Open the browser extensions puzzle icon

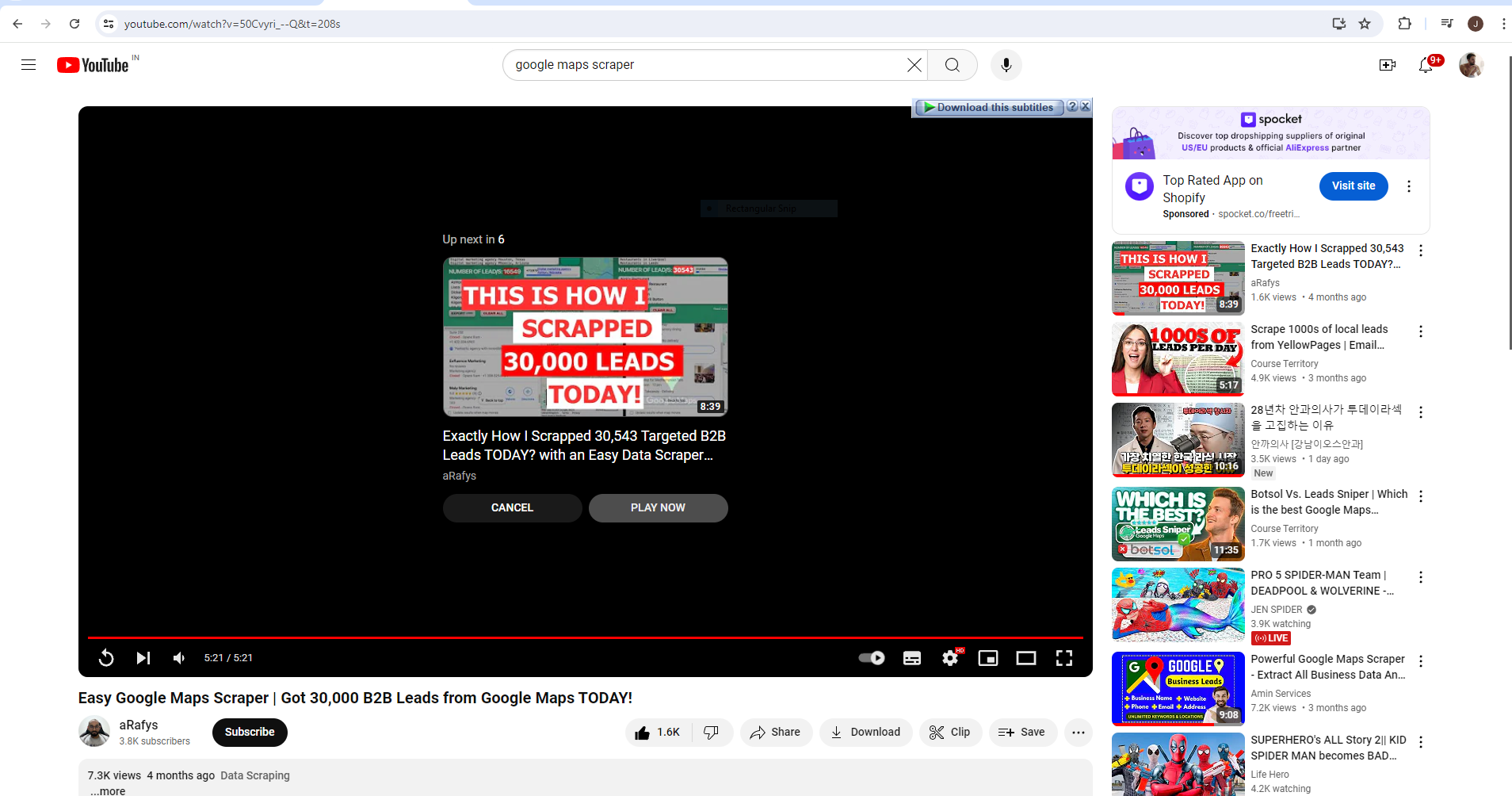pos(1405,24)
